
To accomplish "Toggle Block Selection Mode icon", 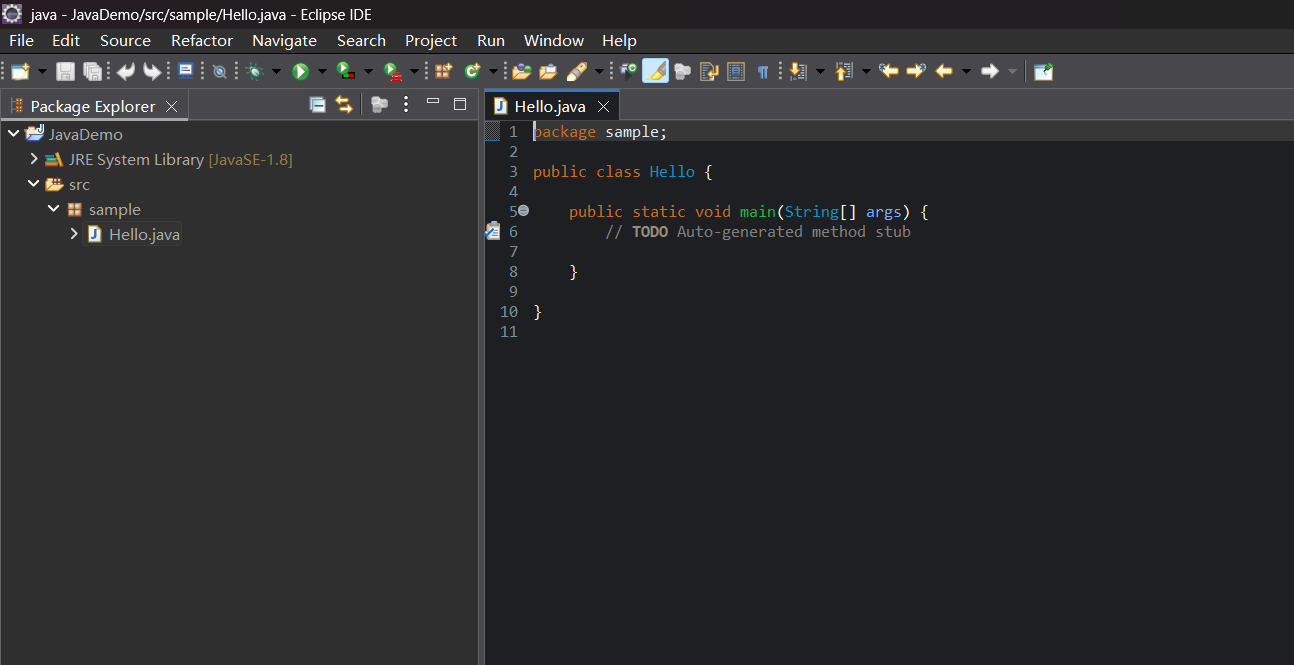I will click(x=736, y=71).
